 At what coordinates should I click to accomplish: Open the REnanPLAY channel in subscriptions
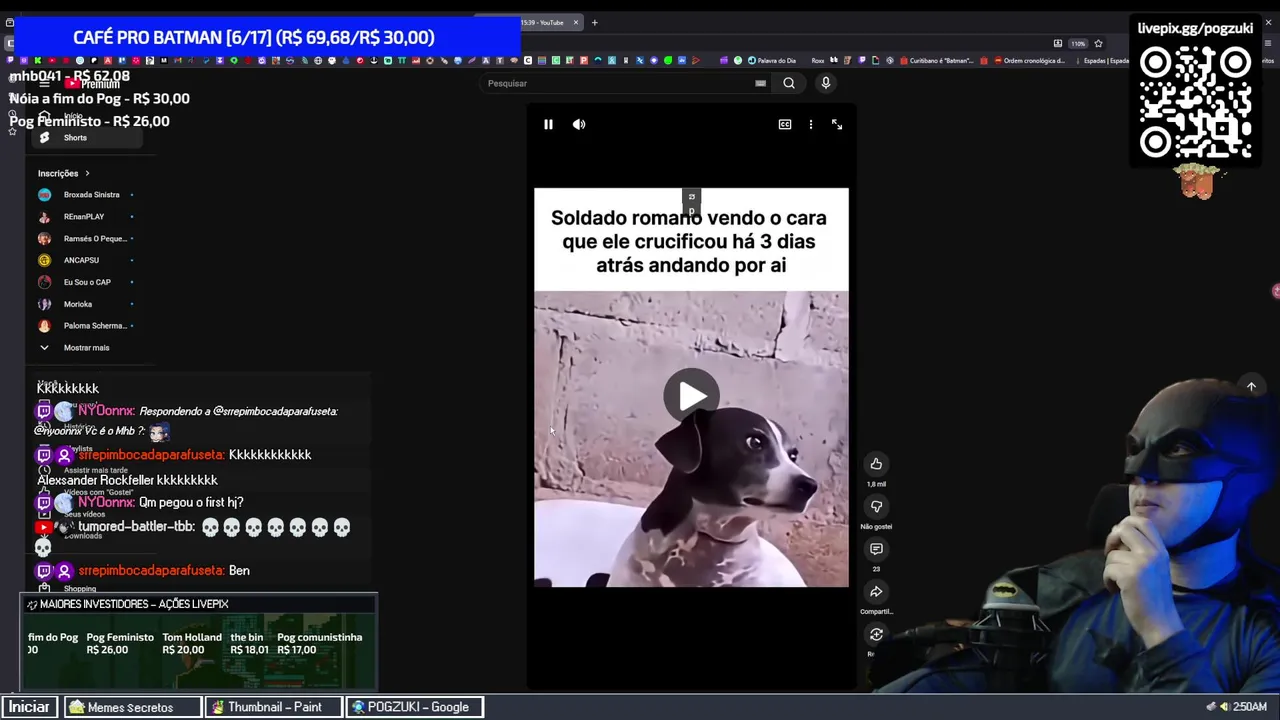[x=86, y=217]
